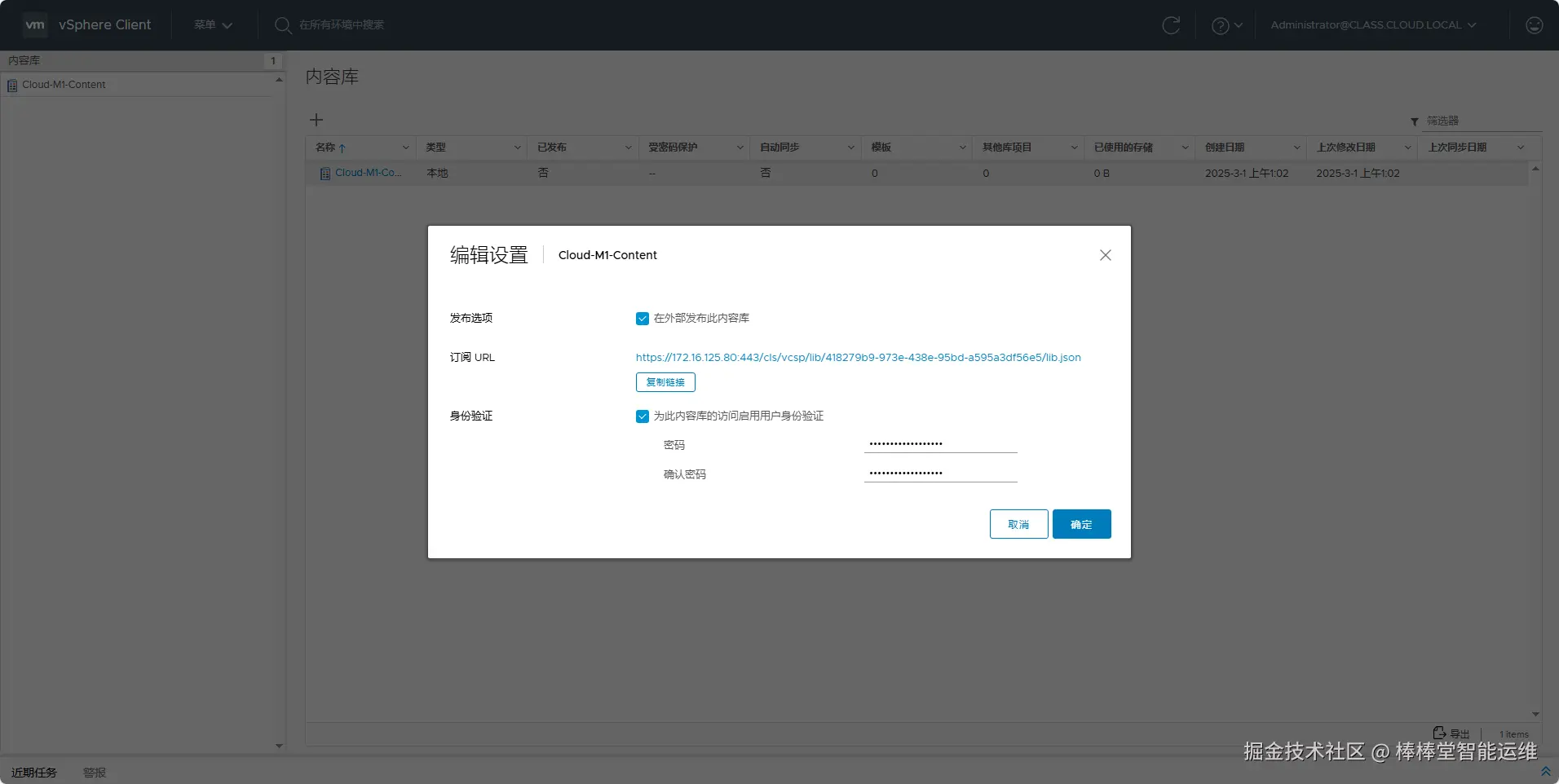Open the 菜单 dropdown
The height and width of the screenshot is (784, 1559).
(213, 25)
